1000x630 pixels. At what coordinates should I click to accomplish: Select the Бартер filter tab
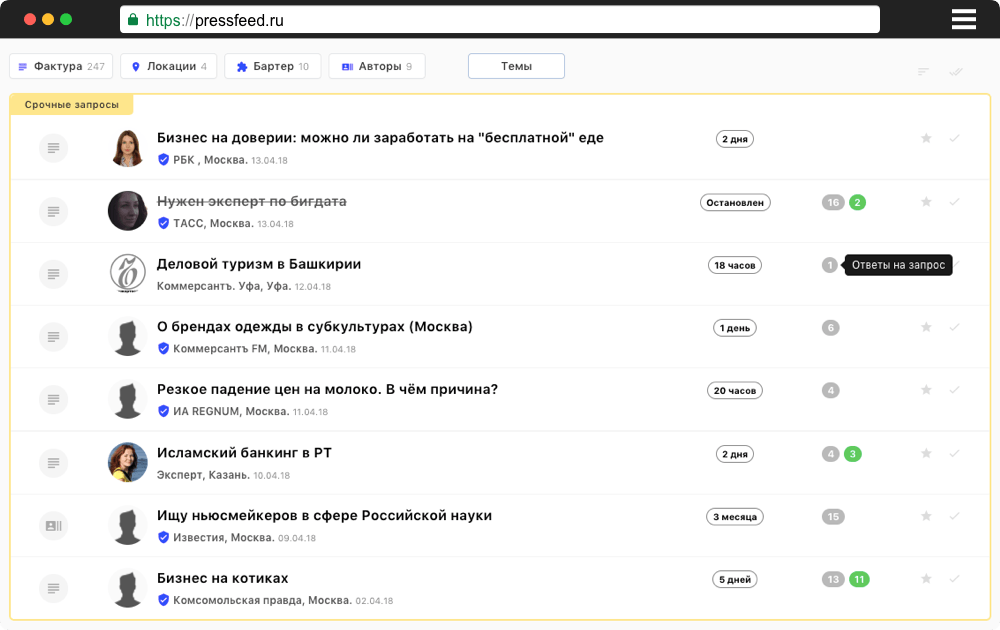click(x=272, y=67)
